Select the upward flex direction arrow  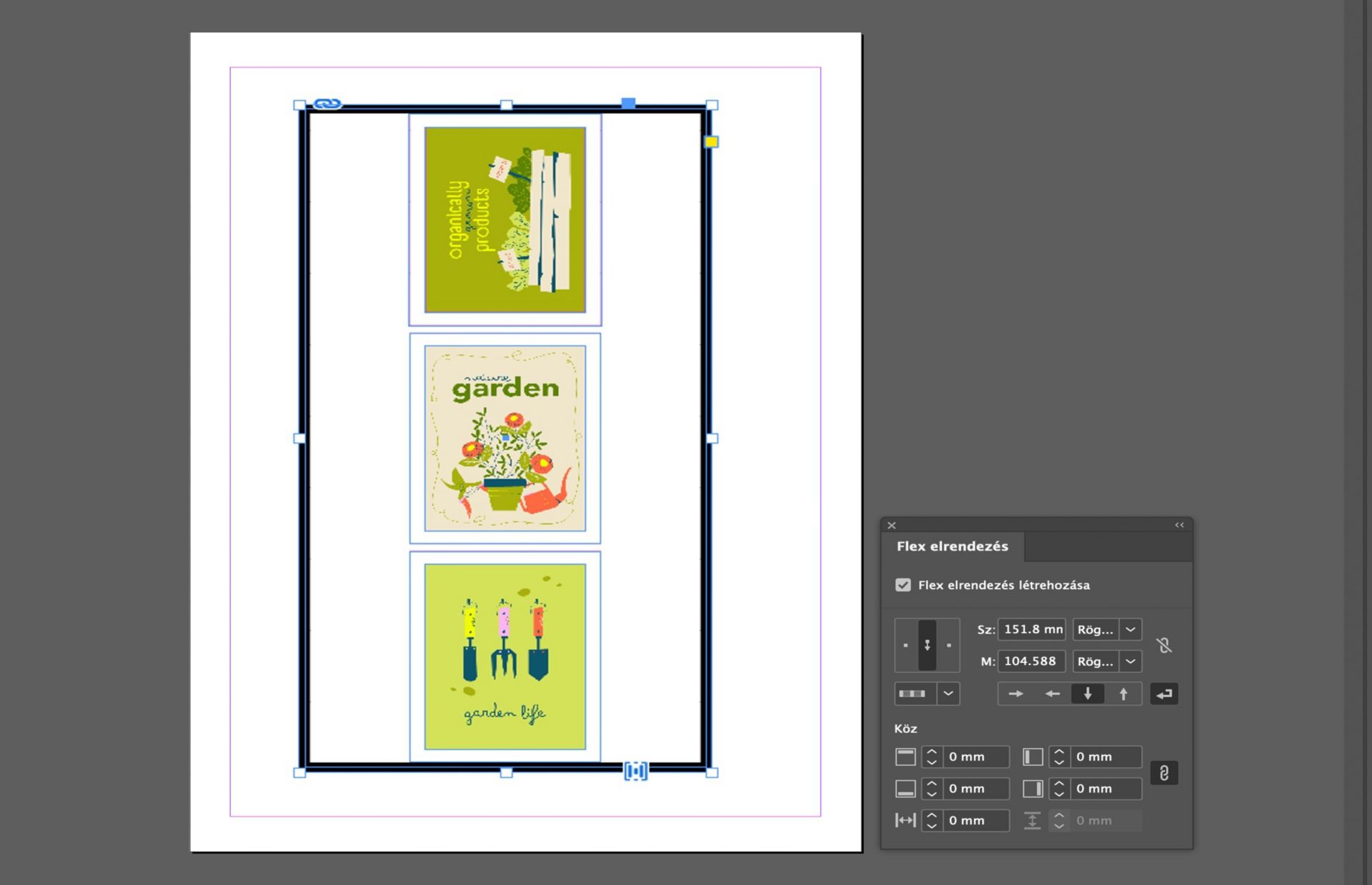tap(1123, 694)
